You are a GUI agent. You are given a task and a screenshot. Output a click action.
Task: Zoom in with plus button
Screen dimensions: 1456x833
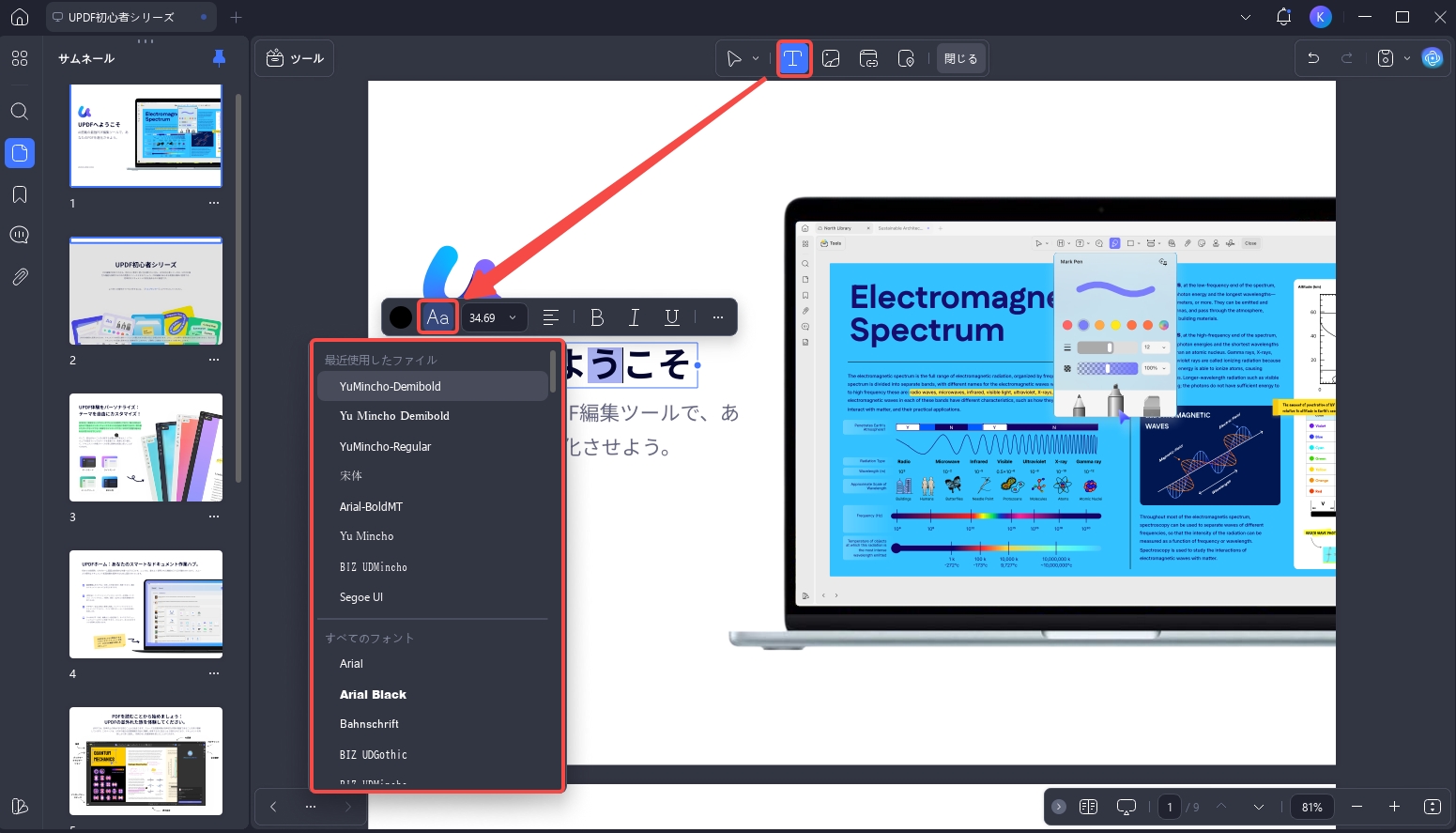(x=1394, y=807)
